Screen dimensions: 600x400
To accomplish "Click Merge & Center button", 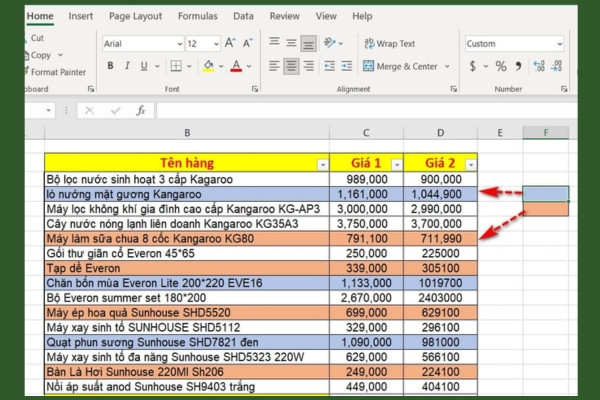I will click(x=400, y=67).
